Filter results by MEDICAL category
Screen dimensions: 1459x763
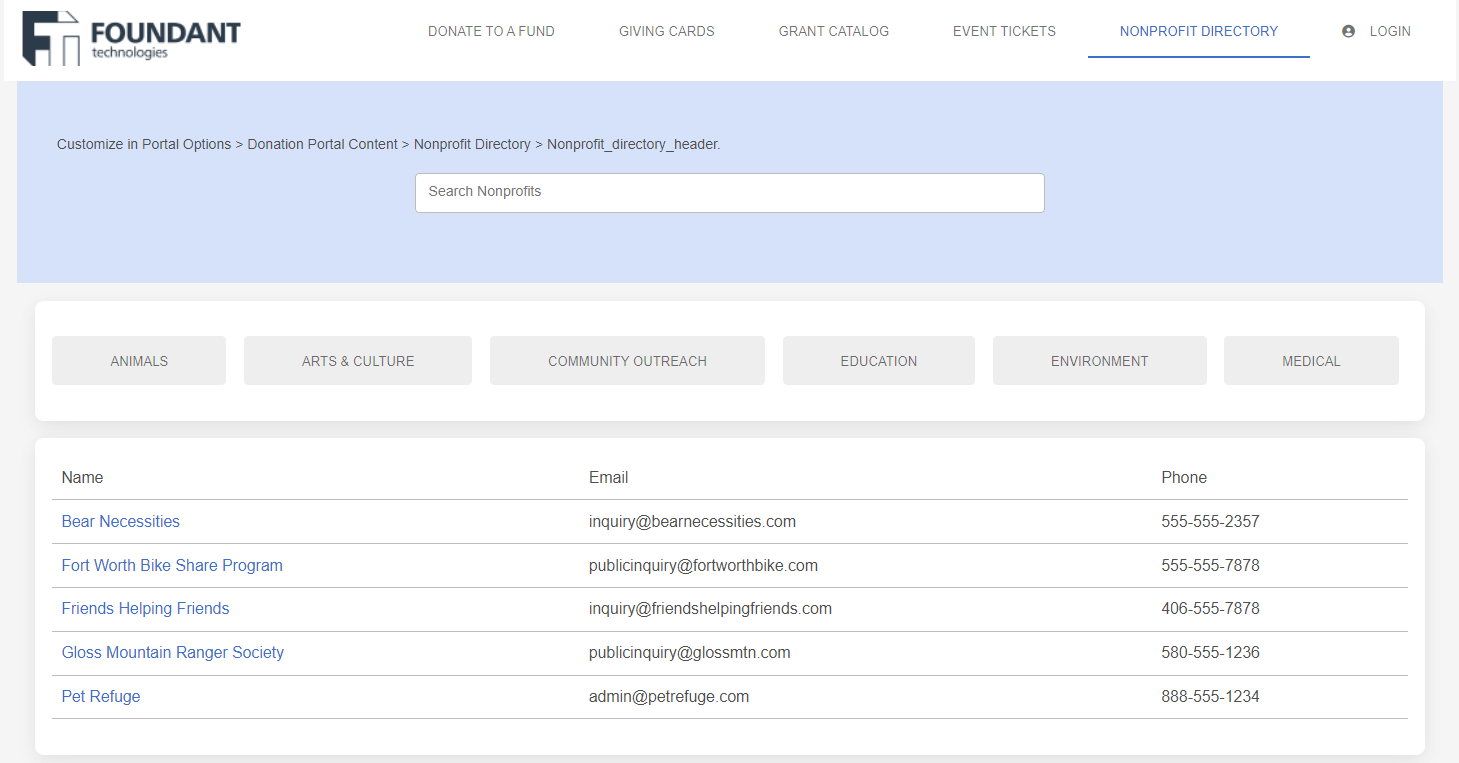1311,360
